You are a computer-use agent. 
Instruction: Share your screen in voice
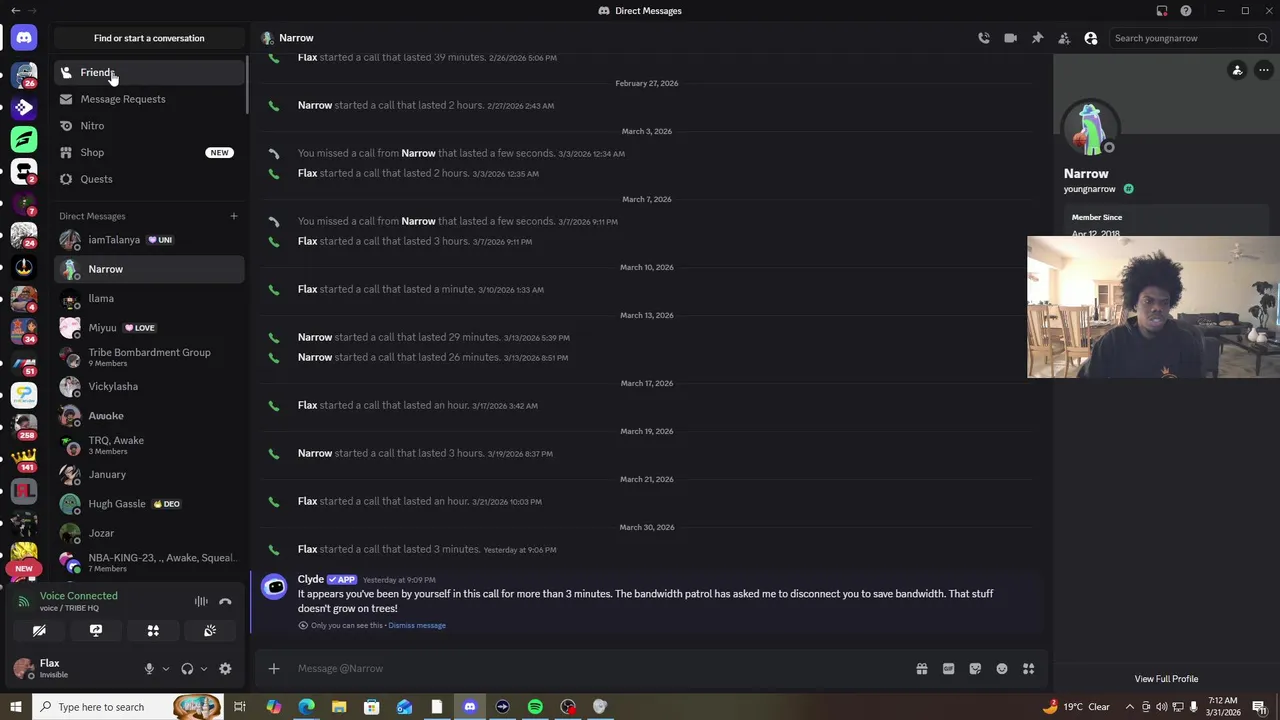pos(96,631)
